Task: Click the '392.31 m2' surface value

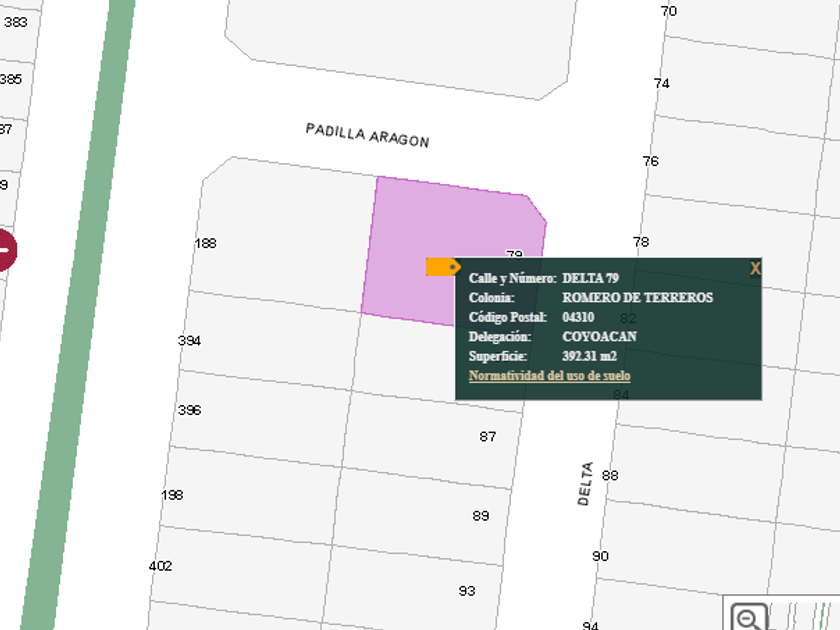Action: pos(589,356)
